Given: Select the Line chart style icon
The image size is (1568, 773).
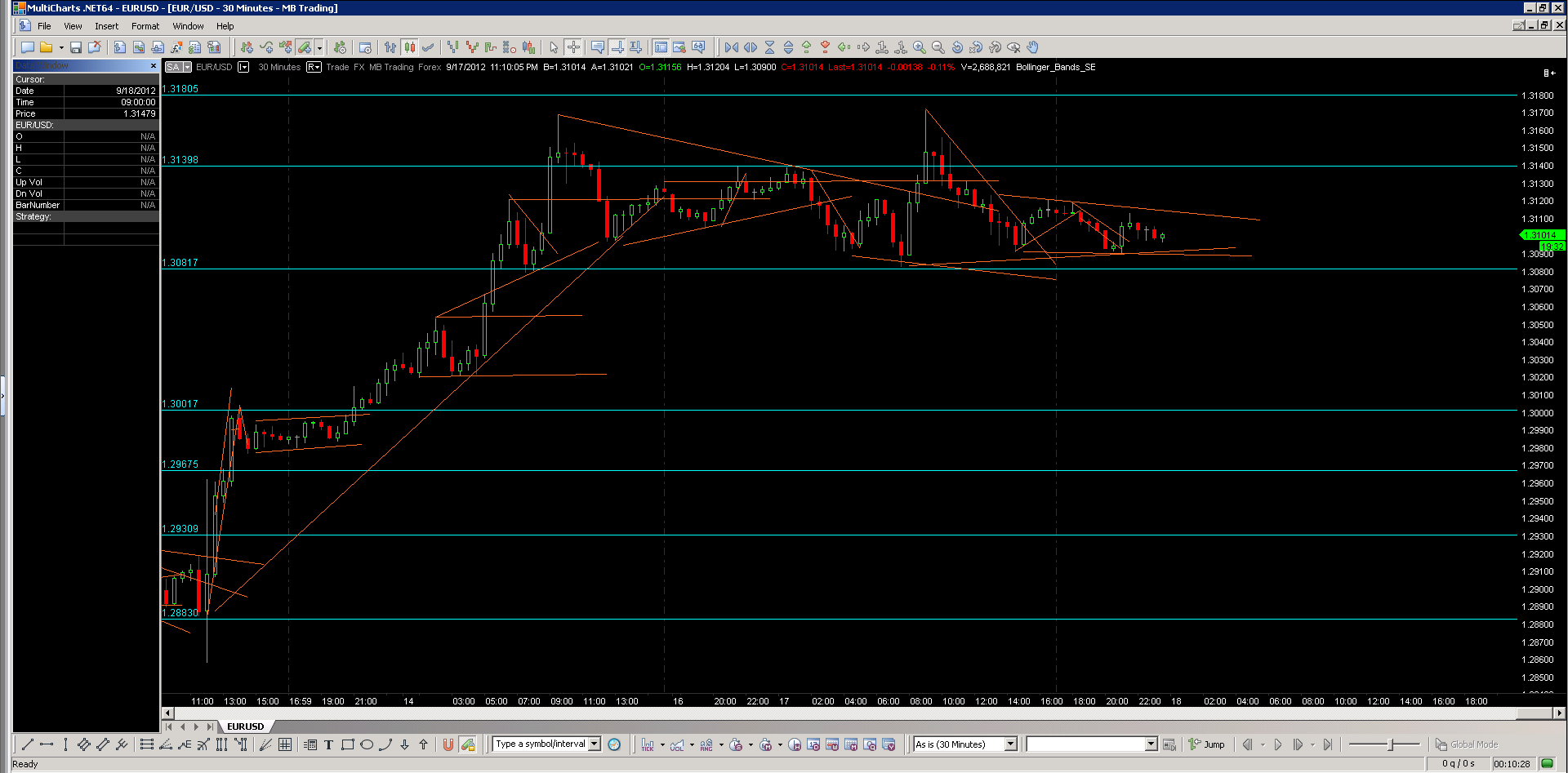Looking at the screenshot, I should pyautogui.click(x=428, y=47).
